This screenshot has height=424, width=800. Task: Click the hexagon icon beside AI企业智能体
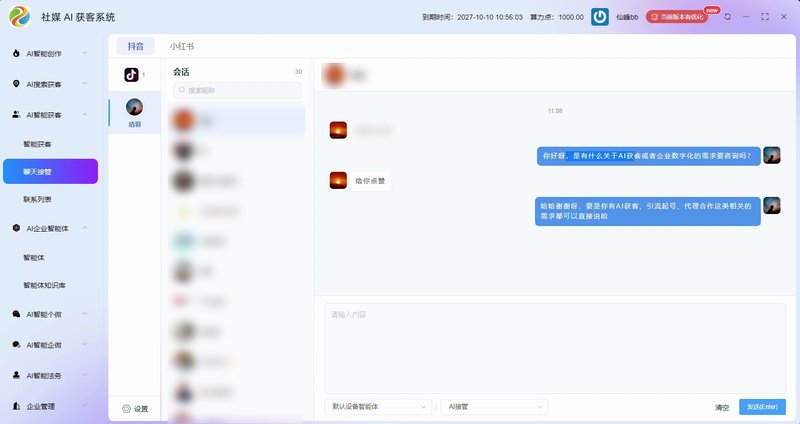(x=16, y=228)
